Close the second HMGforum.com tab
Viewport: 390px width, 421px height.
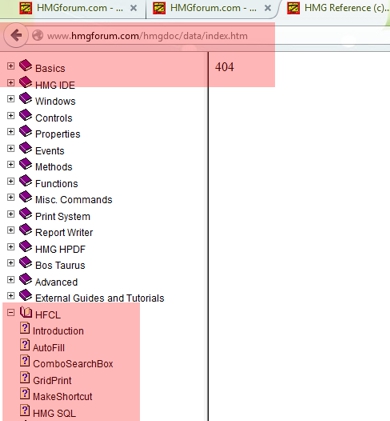[x=267, y=8]
